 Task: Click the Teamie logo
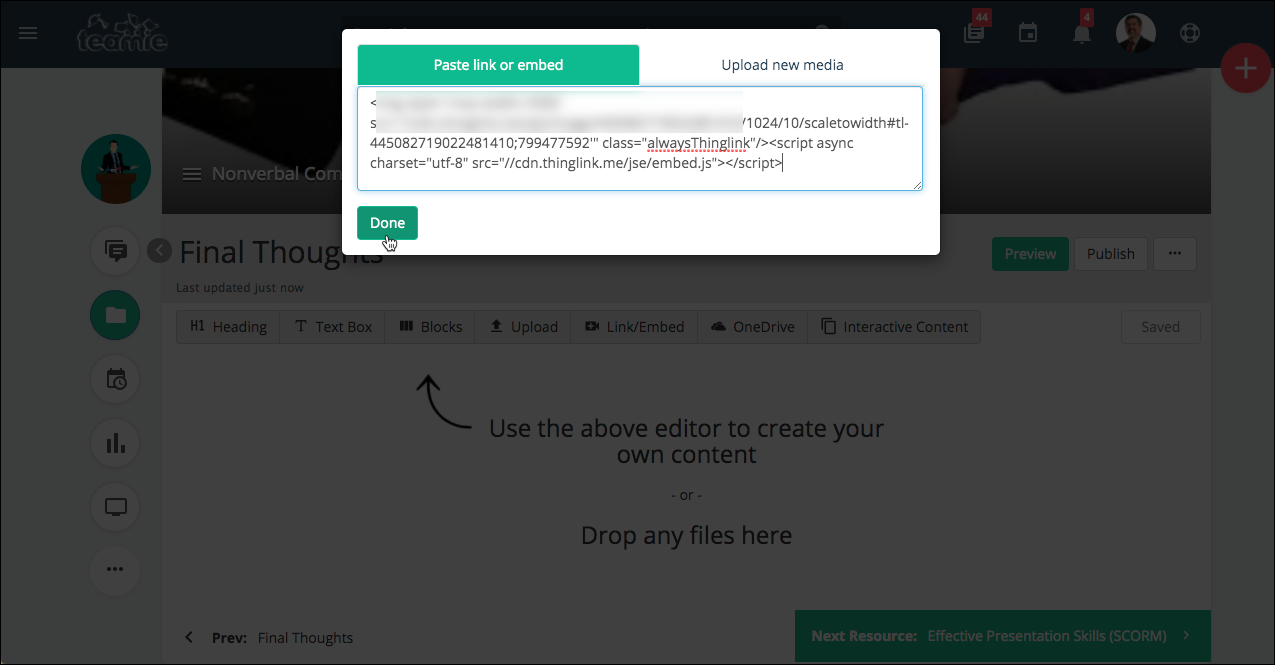click(122, 33)
